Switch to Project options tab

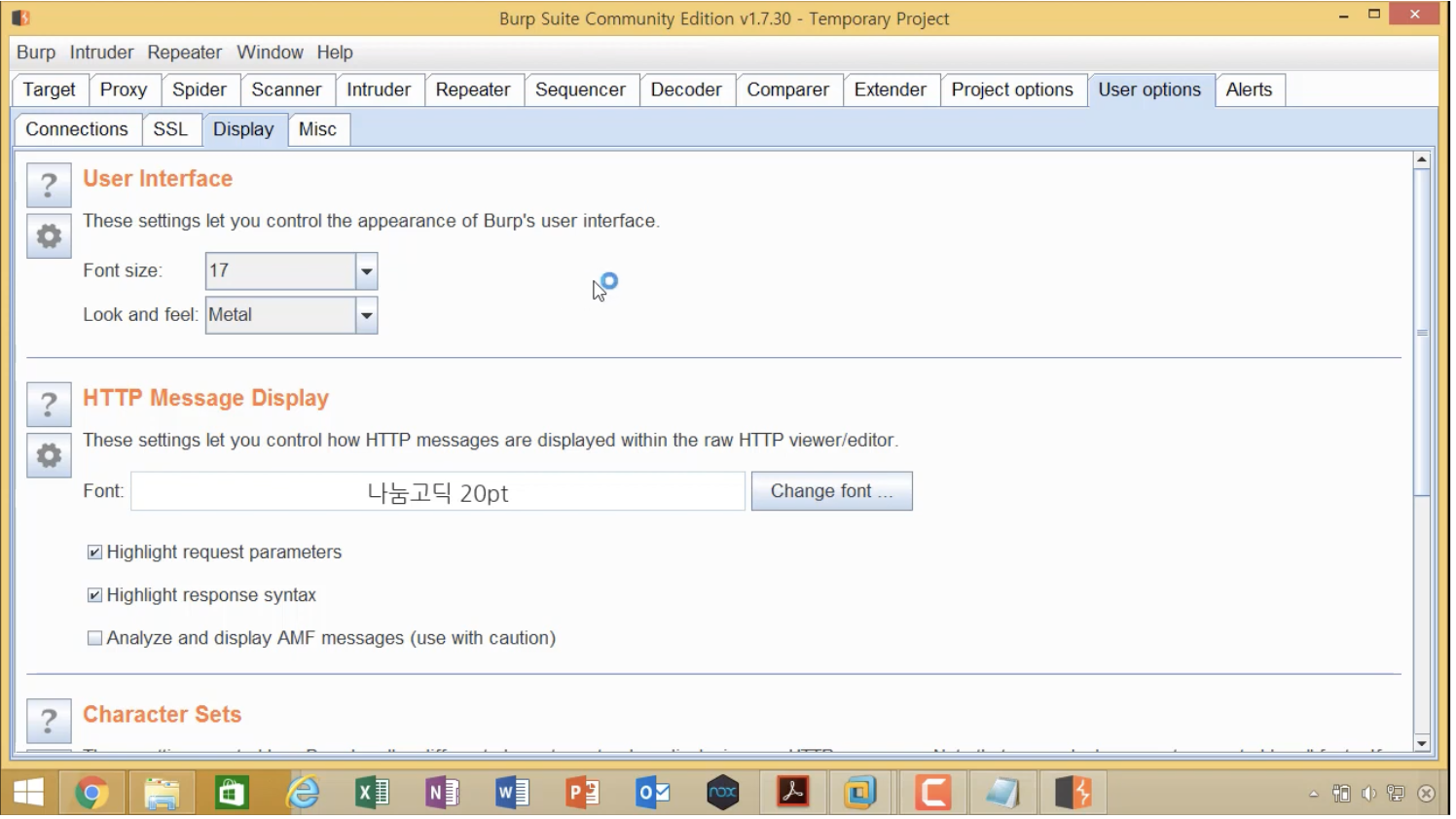(1012, 89)
